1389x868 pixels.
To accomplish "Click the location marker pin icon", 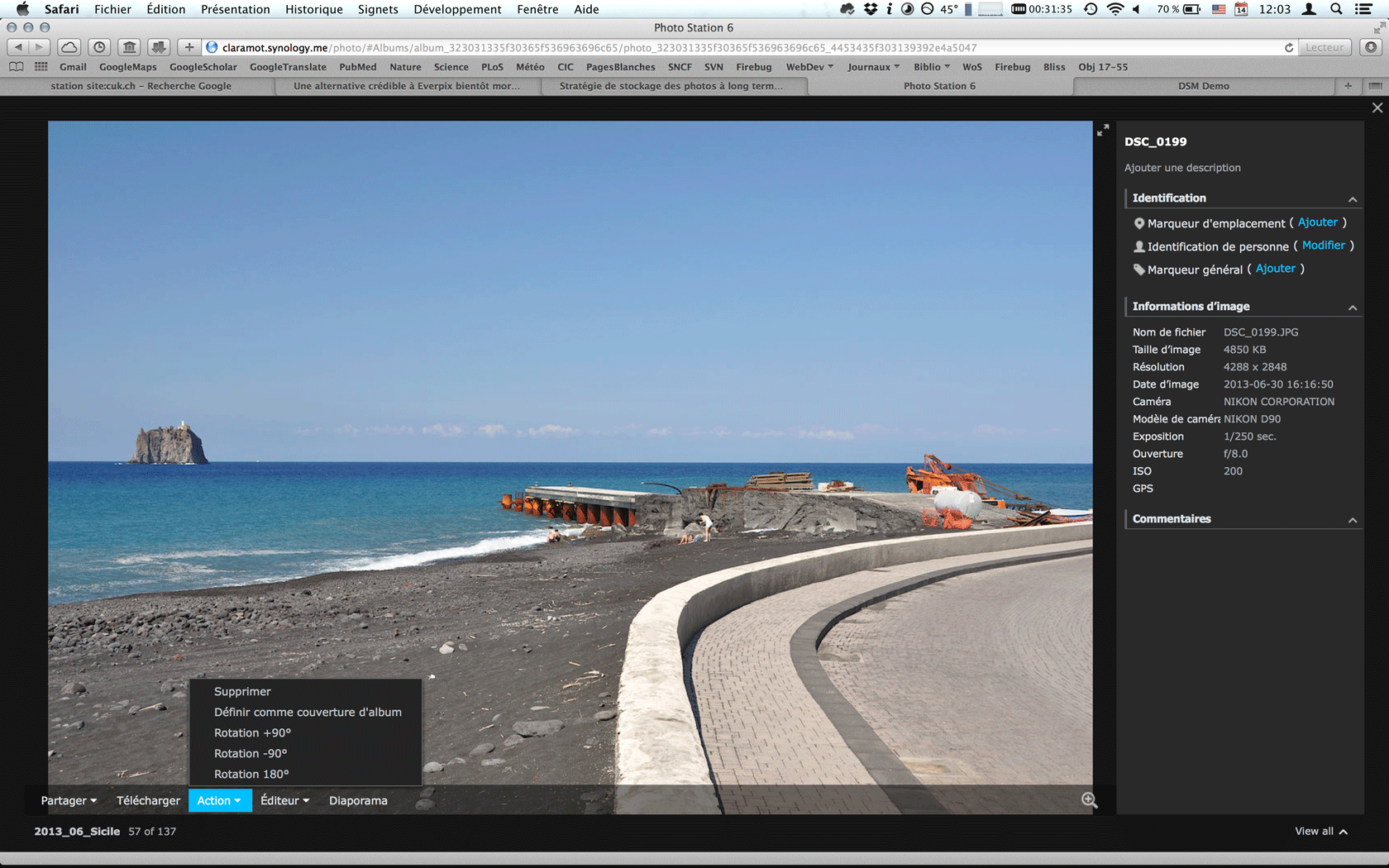I will point(1138,223).
